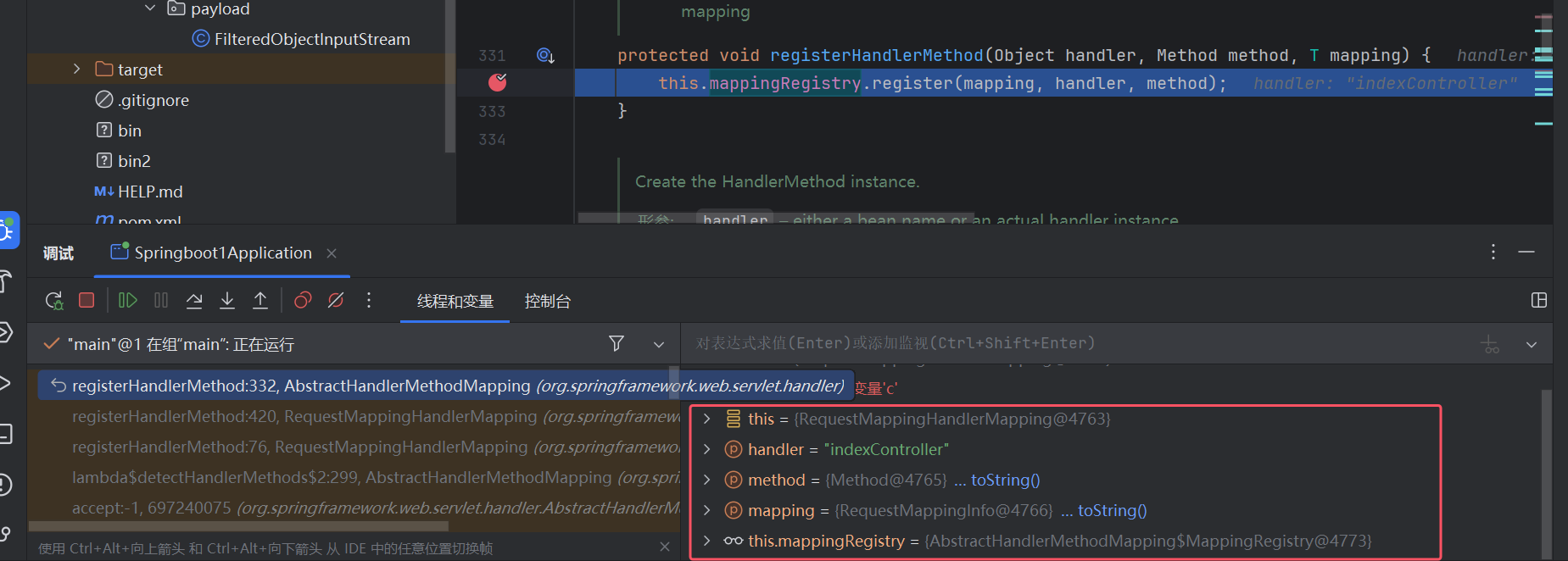Open the Services sidebar icon
This screenshot has width=1568, height=561.
pos(5,332)
